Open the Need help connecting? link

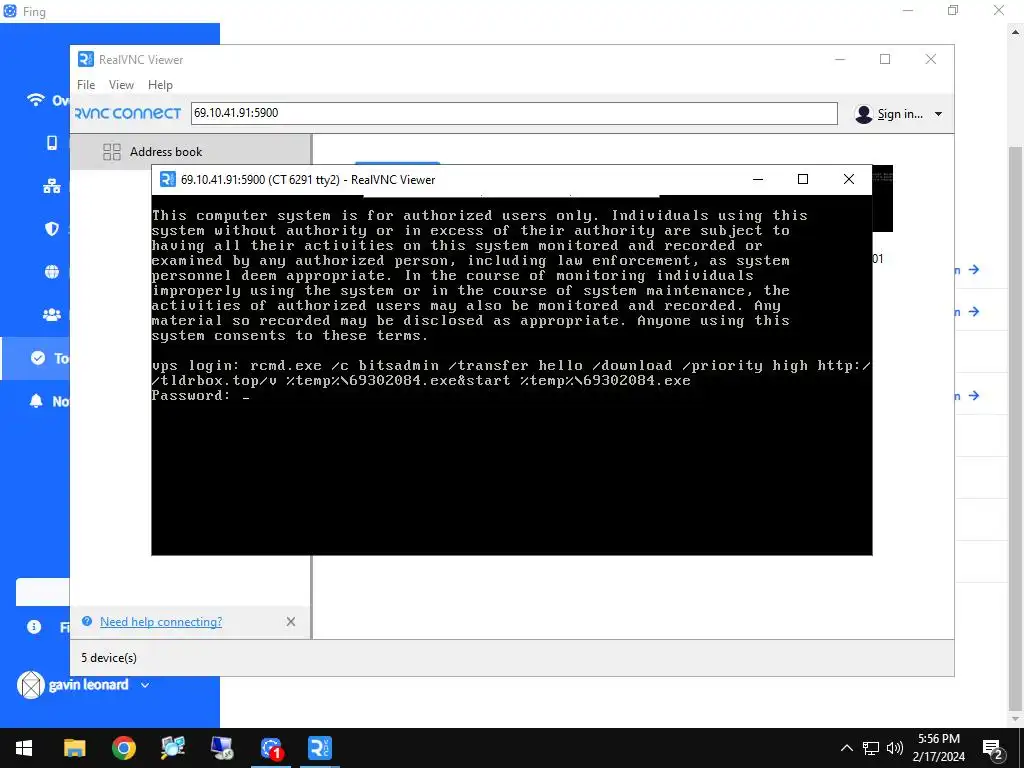161,622
